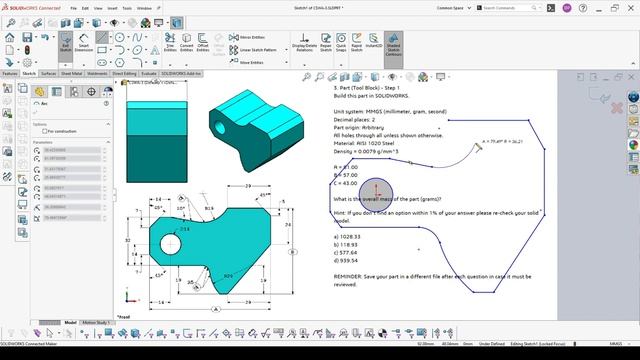Click the Offset Entities tool

tap(203, 42)
